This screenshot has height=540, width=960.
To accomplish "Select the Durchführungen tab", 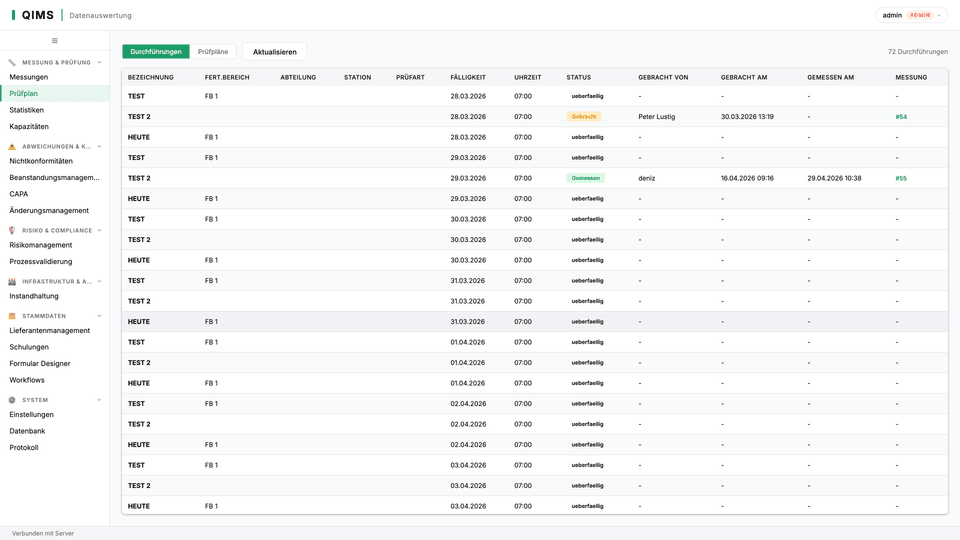I will click(x=156, y=51).
